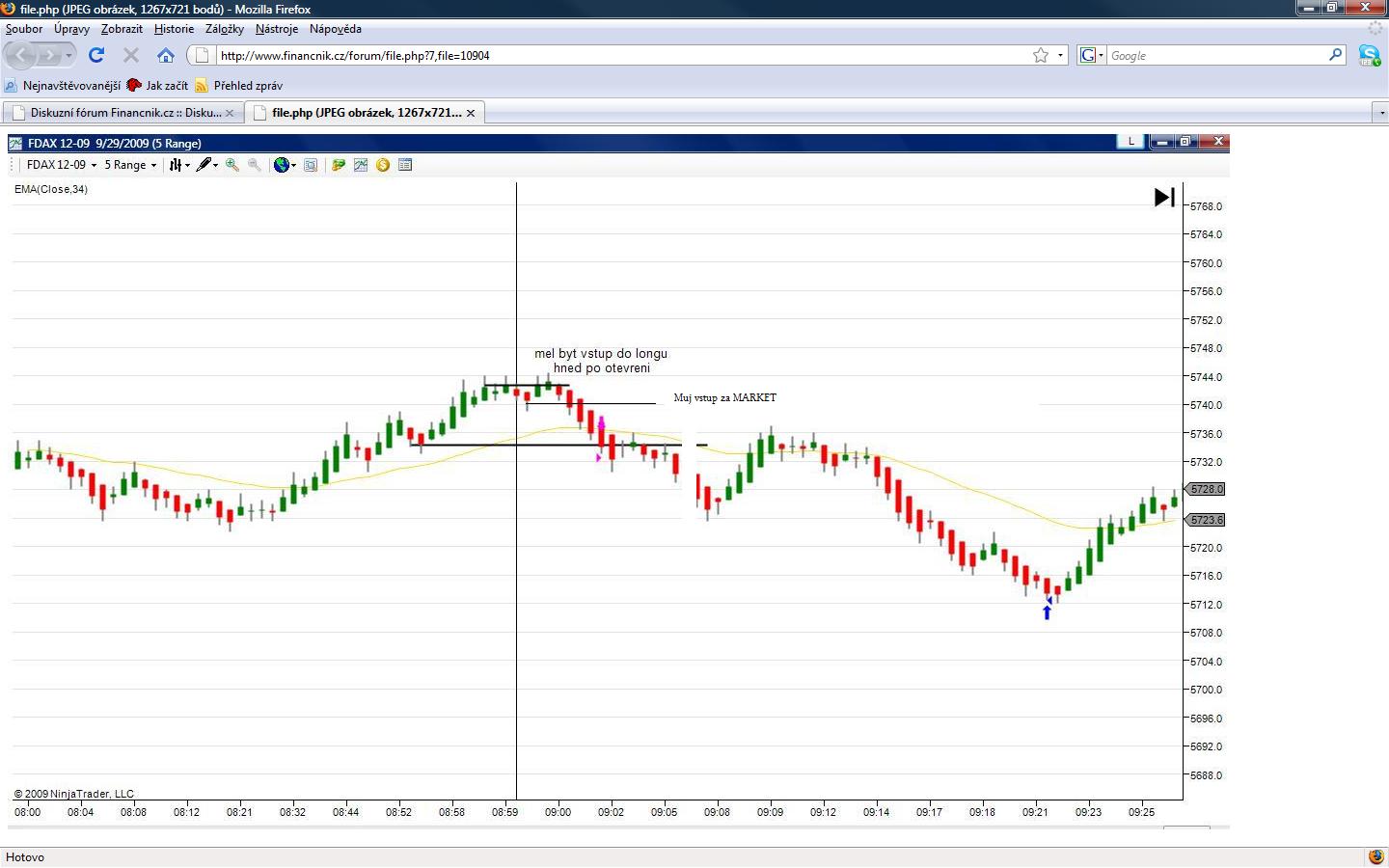Open the list all tabs dropdown

pos(1379,113)
